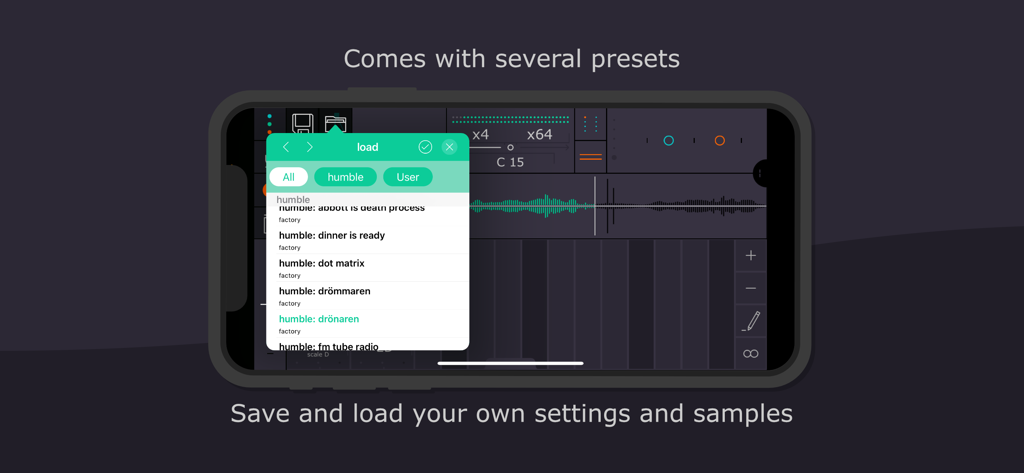Screen dimensions: 1024x473
Task: Click the green waveform section
Action: click(532, 206)
